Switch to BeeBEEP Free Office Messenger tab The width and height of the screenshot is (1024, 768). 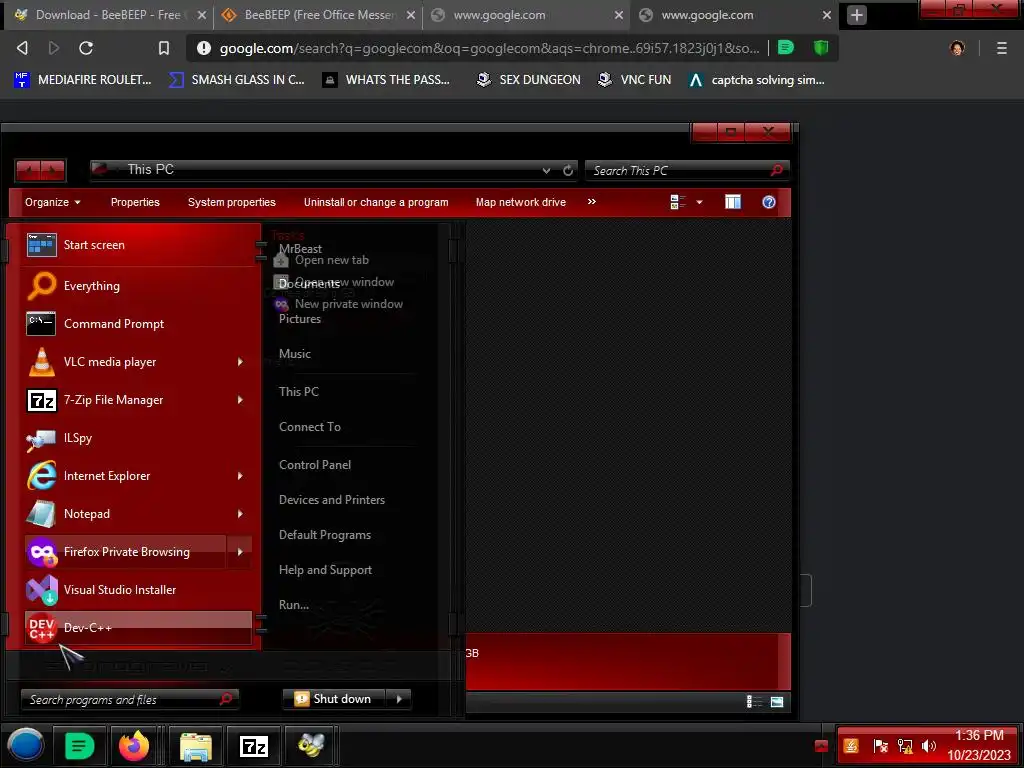point(319,15)
